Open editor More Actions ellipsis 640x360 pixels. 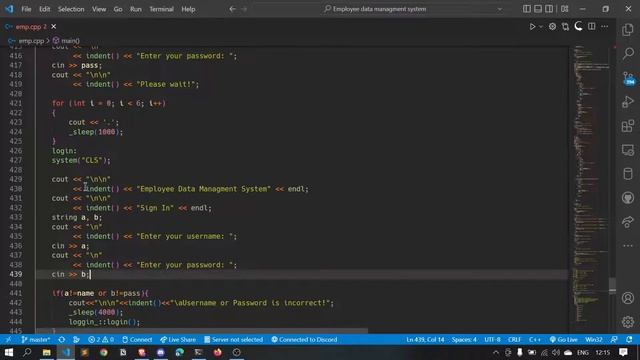click(x=604, y=27)
